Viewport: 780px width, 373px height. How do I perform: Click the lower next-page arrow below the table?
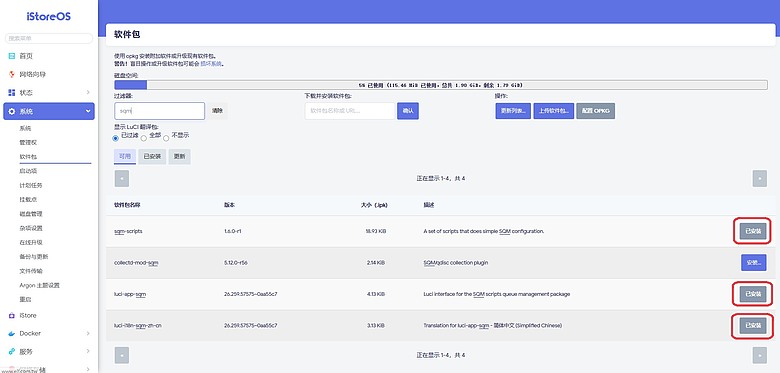click(x=760, y=355)
